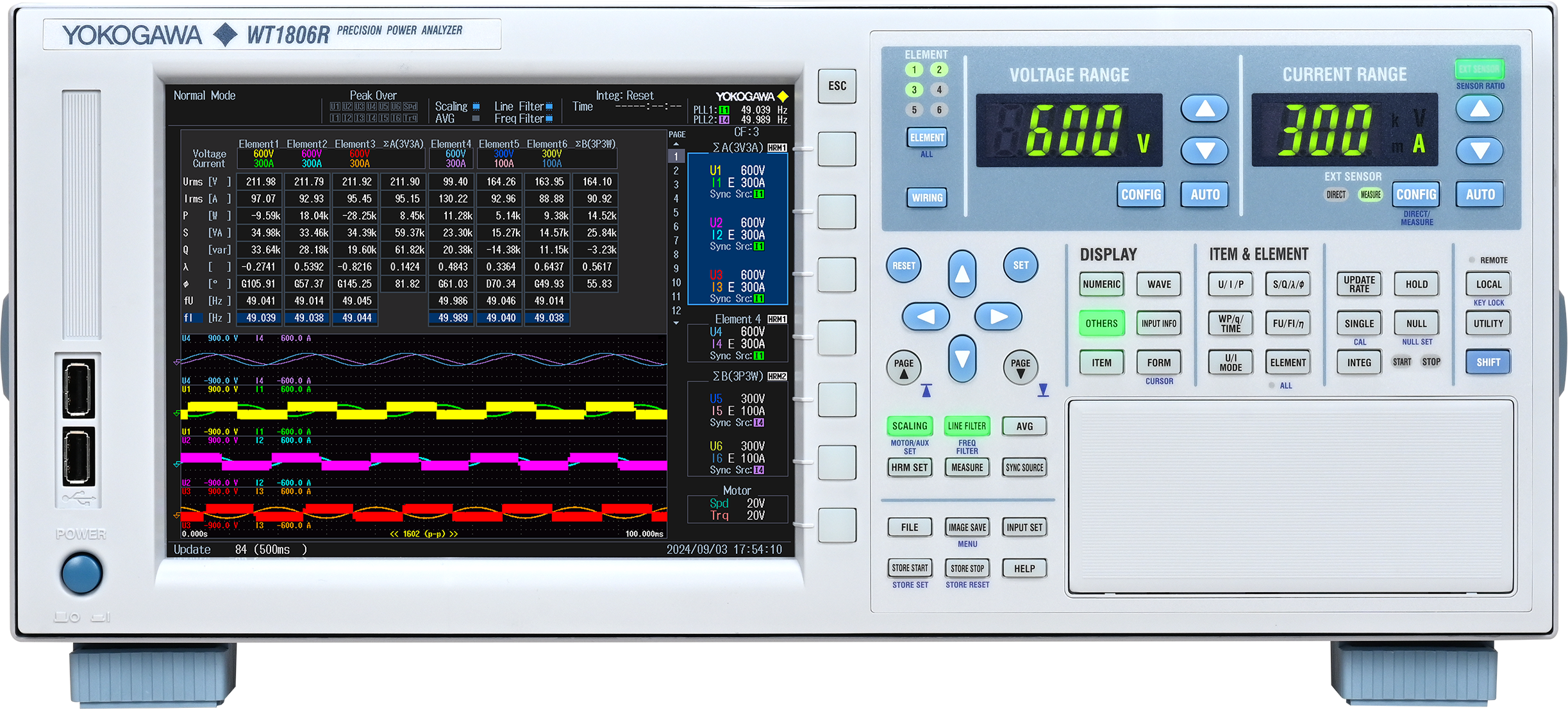The width and height of the screenshot is (1568, 709).
Task: Open HRM SET harmonic settings
Action: [x=910, y=467]
